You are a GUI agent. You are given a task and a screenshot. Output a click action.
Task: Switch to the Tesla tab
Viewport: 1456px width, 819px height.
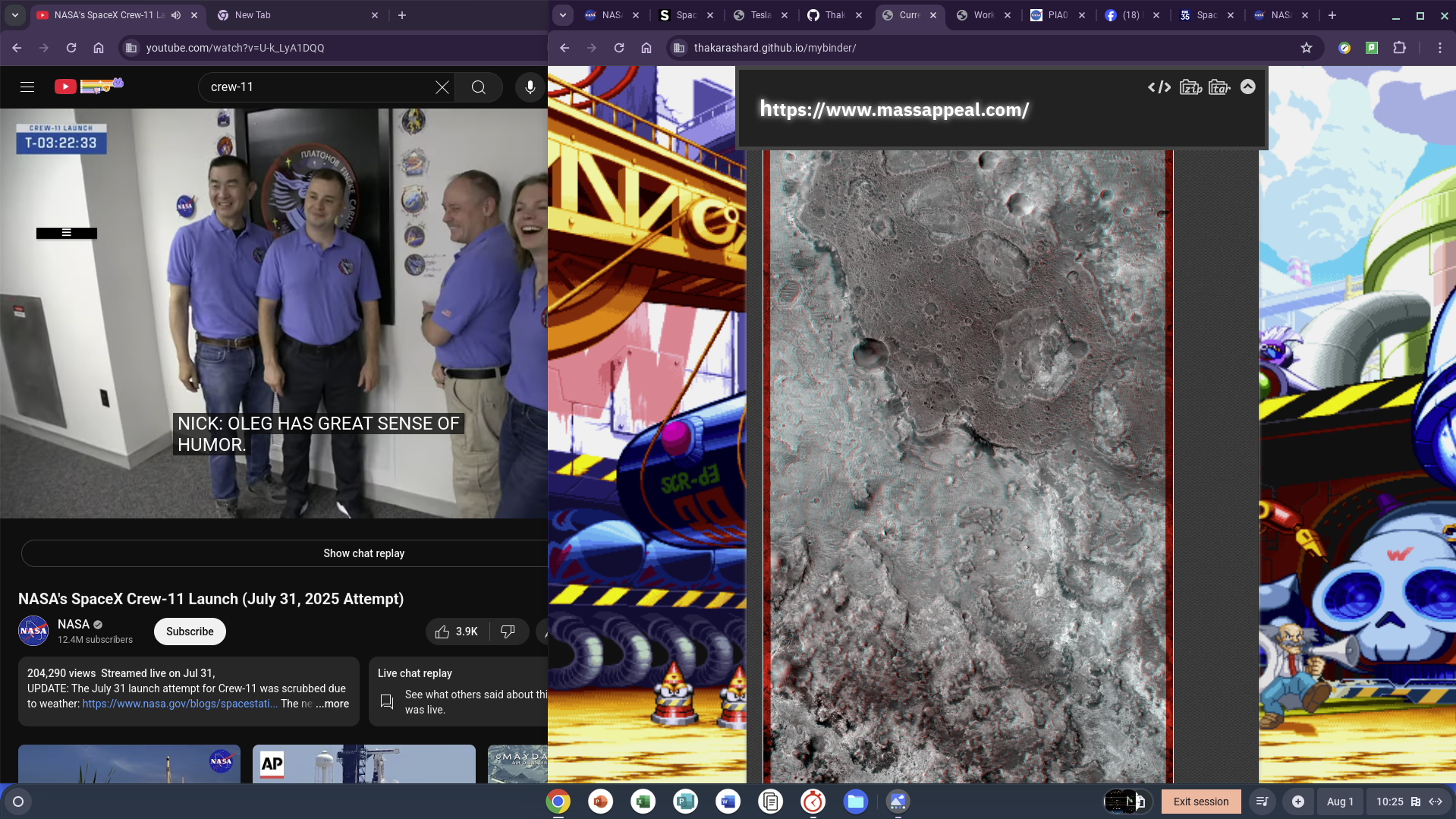[760, 15]
